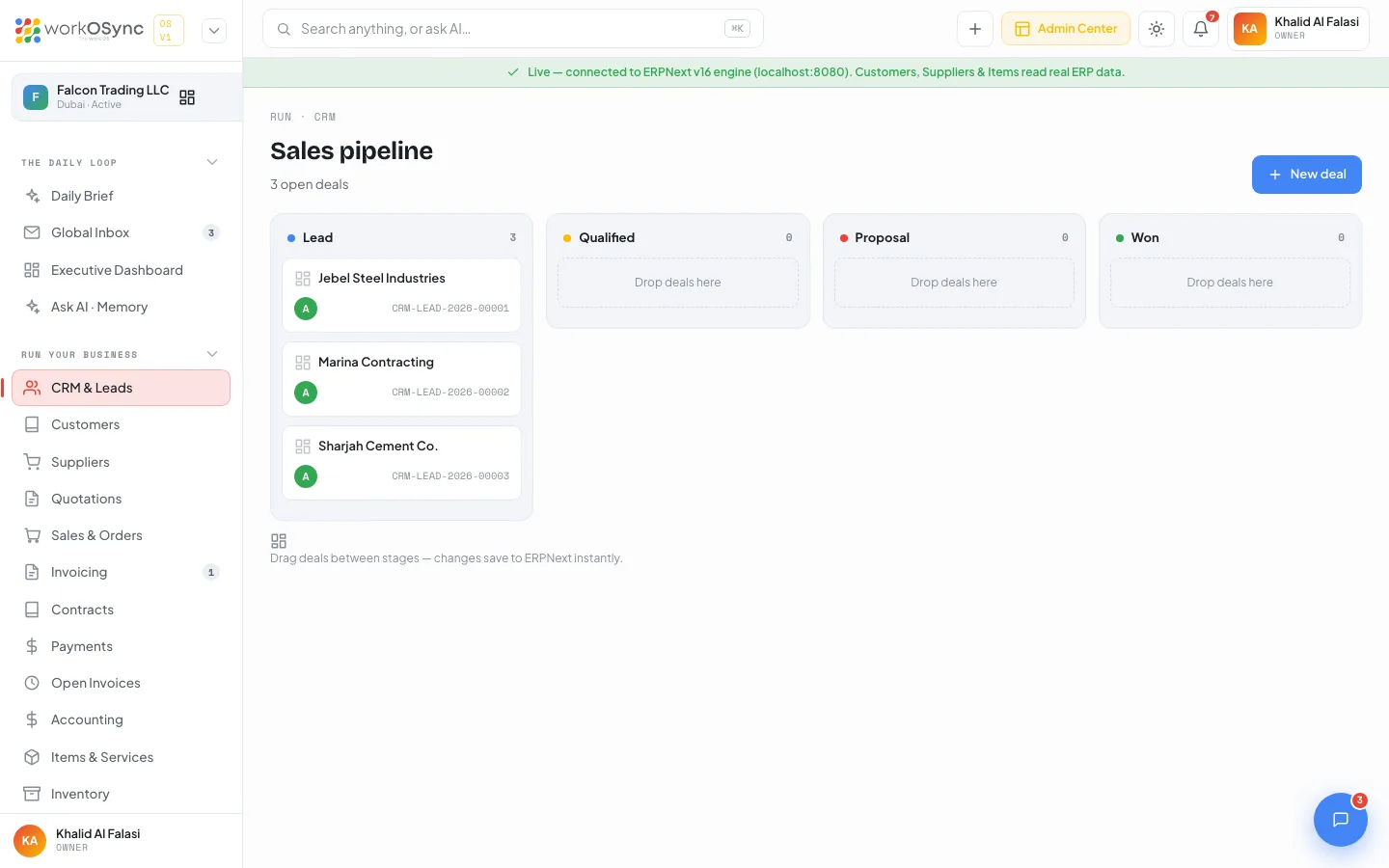Toggle light/dark theme

[1157, 29]
